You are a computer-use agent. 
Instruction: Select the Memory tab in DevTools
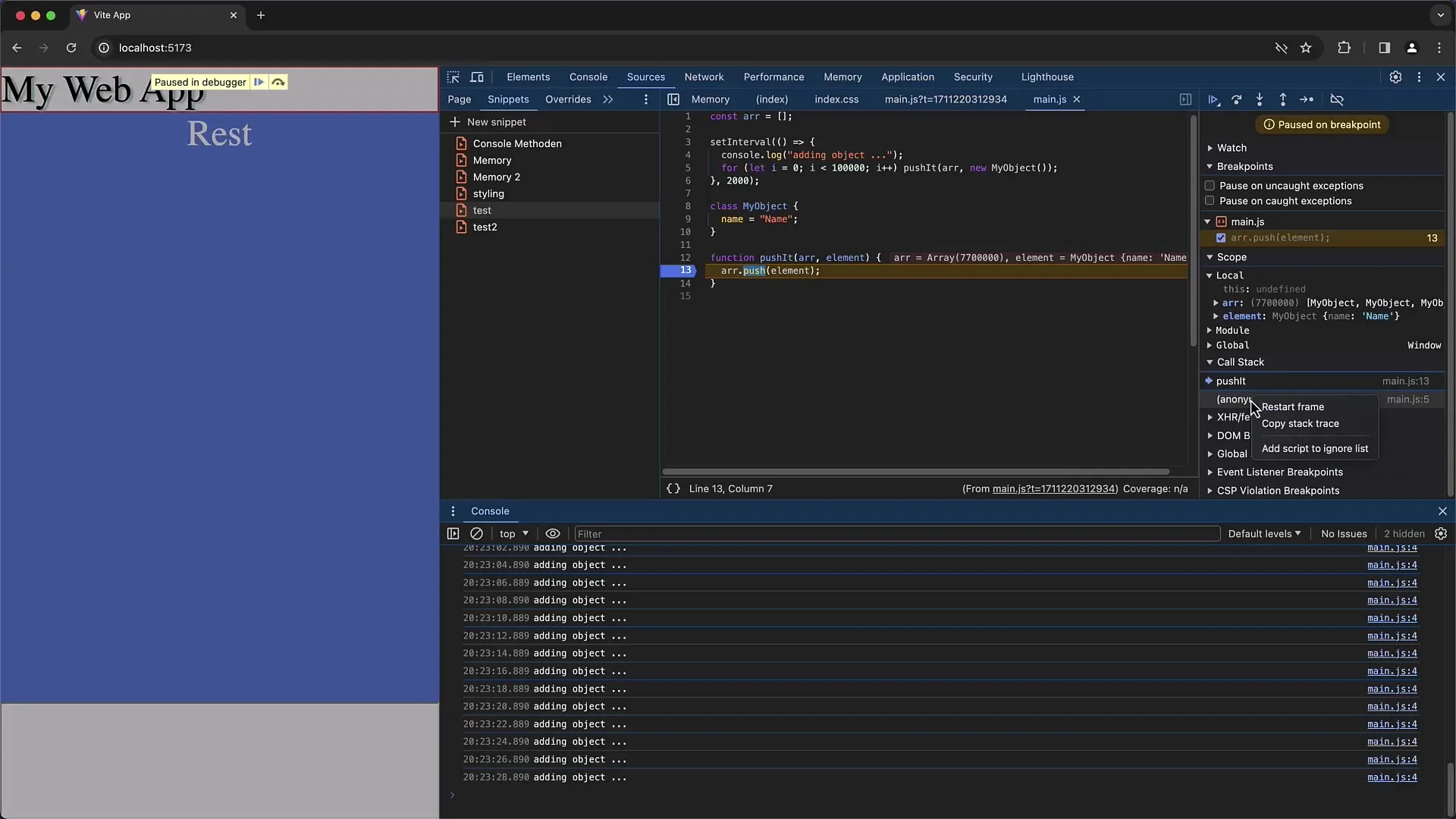tap(843, 77)
